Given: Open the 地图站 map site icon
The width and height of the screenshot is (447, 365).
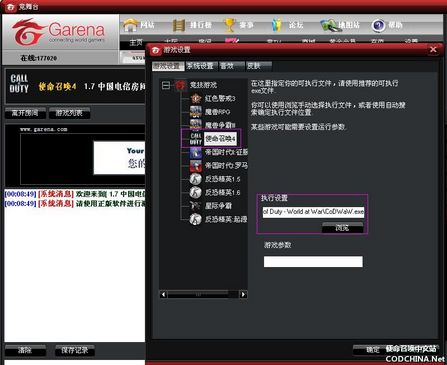Looking at the screenshot, I should click(329, 25).
